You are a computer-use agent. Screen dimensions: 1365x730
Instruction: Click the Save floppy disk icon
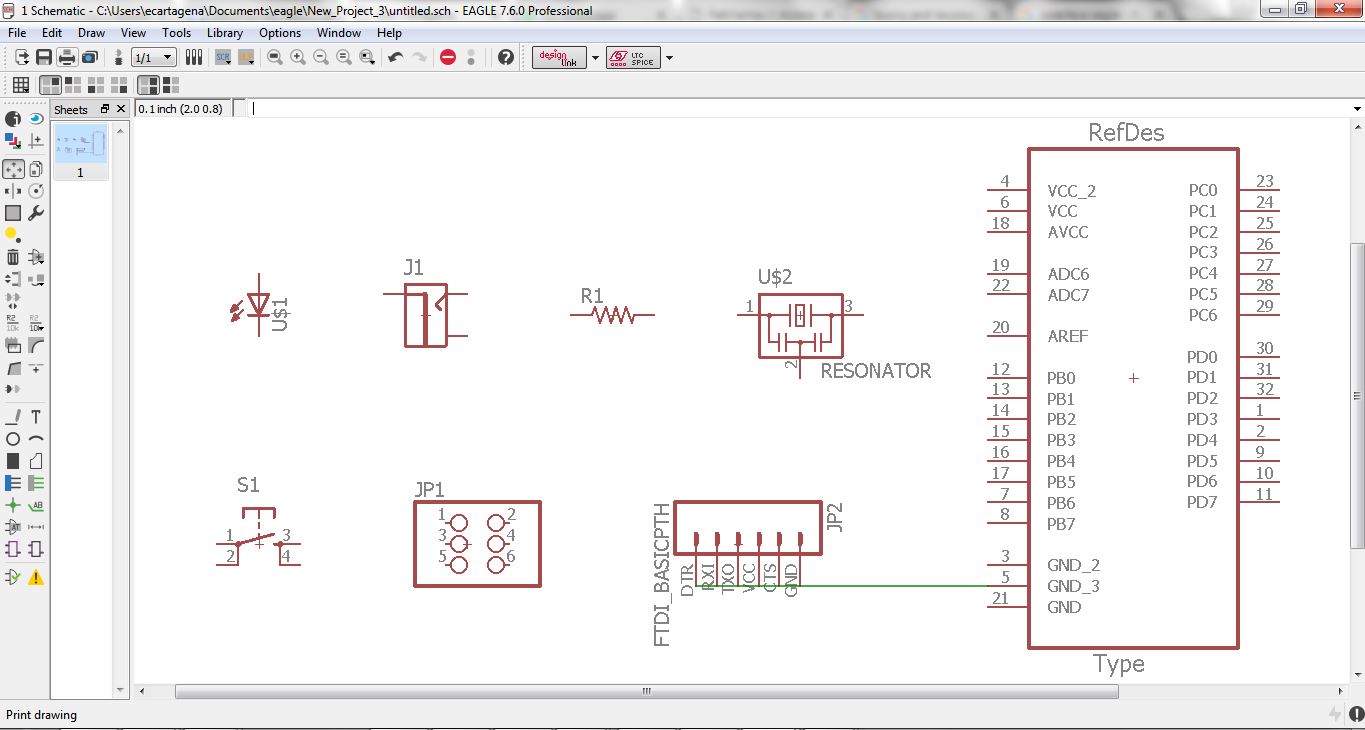pos(43,57)
